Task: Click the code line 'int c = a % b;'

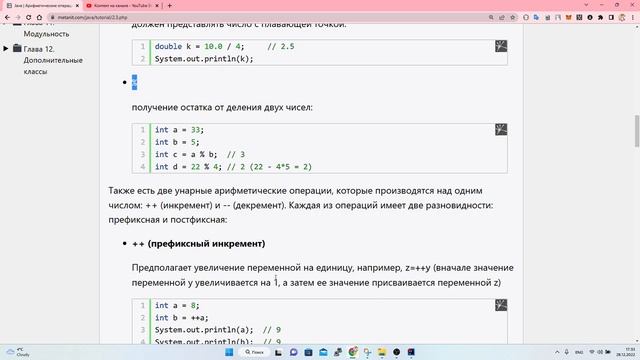Action: click(x=186, y=154)
